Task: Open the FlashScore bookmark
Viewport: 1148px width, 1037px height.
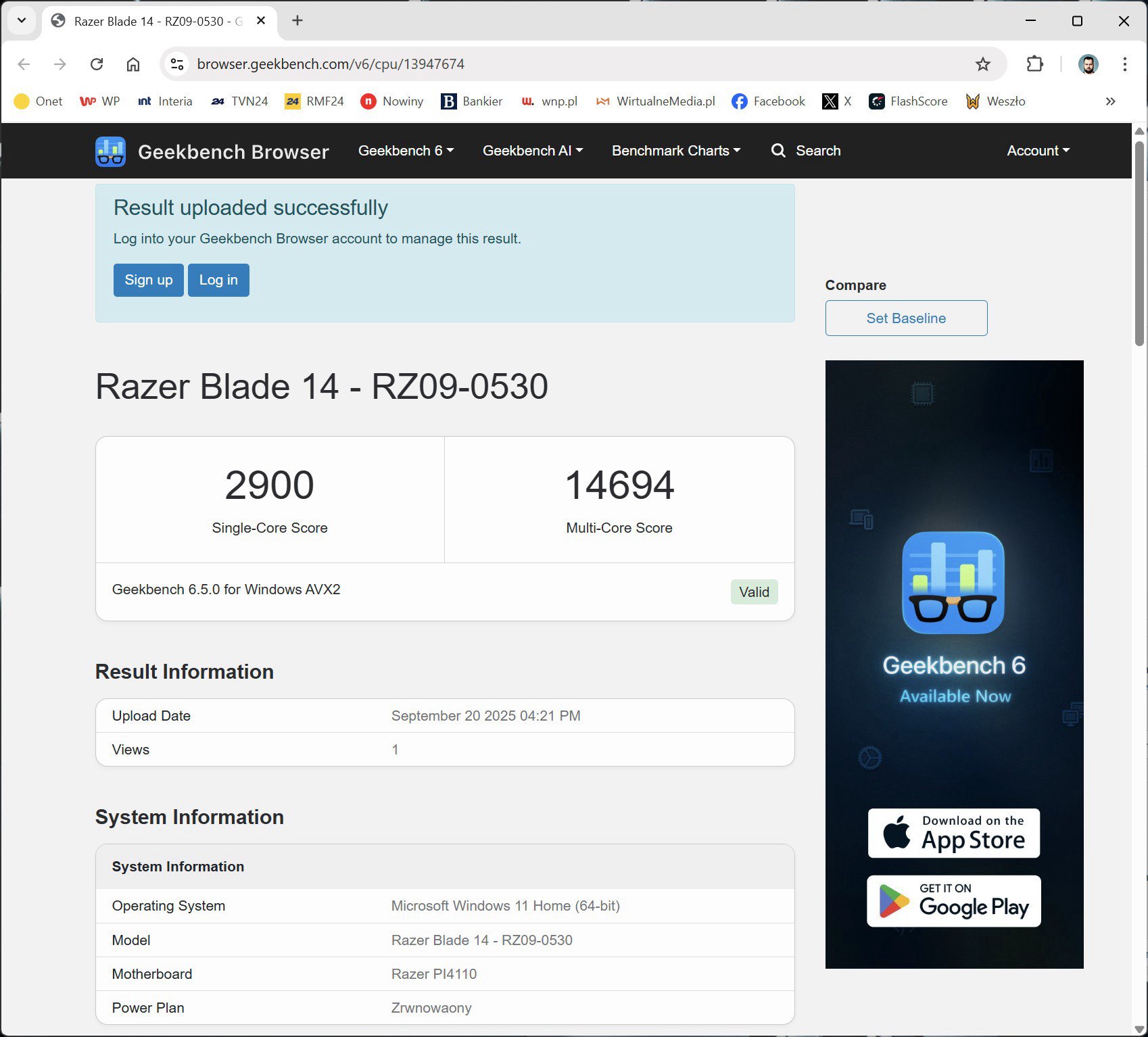Action: tap(908, 101)
